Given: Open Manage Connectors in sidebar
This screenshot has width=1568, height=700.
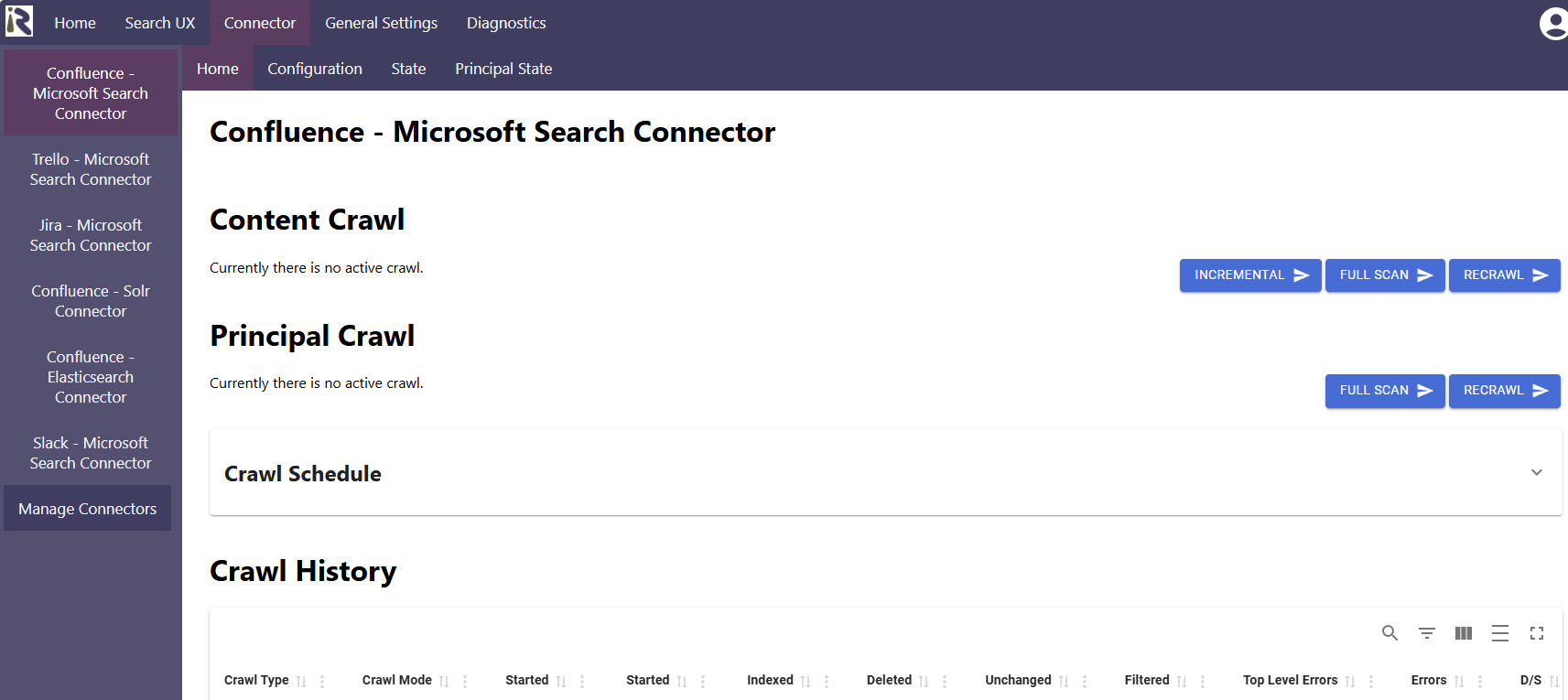Looking at the screenshot, I should (x=87, y=509).
